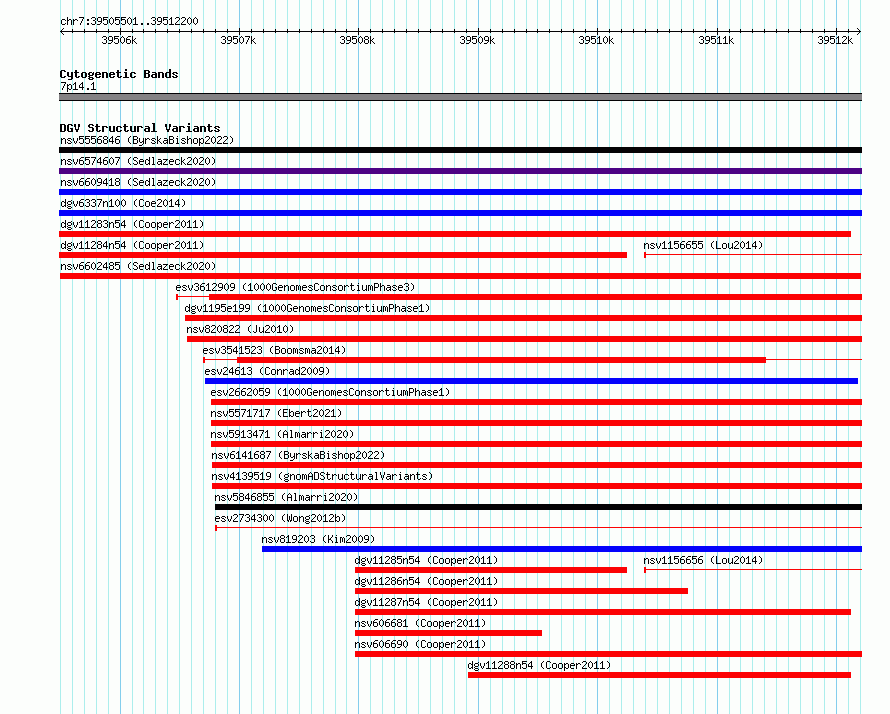Open esv2662059 (1000GenomesConsortiumPhase1) label

click(330, 392)
